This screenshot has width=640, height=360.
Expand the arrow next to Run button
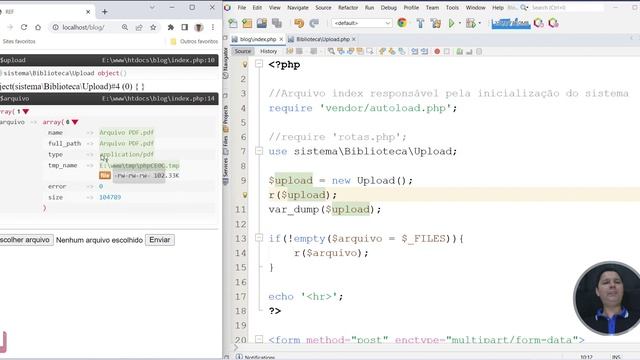tap(460, 23)
